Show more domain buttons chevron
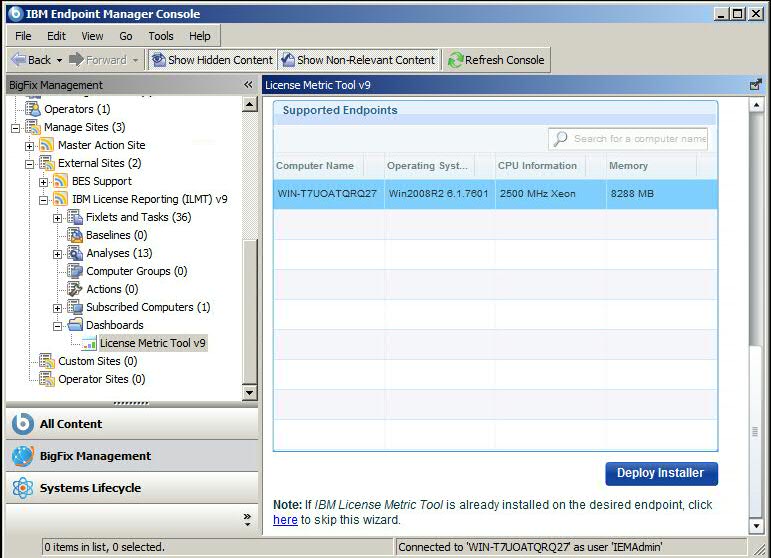The width and height of the screenshot is (771, 558). click(247, 520)
